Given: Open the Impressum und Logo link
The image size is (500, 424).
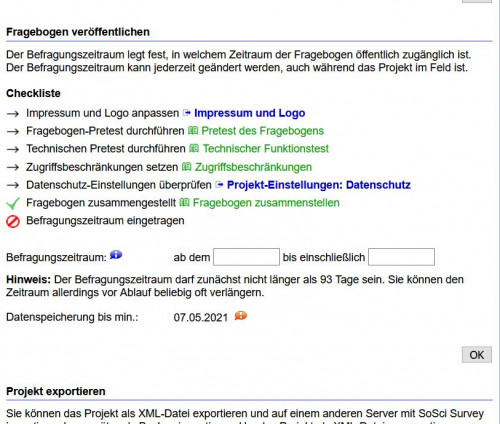Looking at the screenshot, I should coord(250,113).
